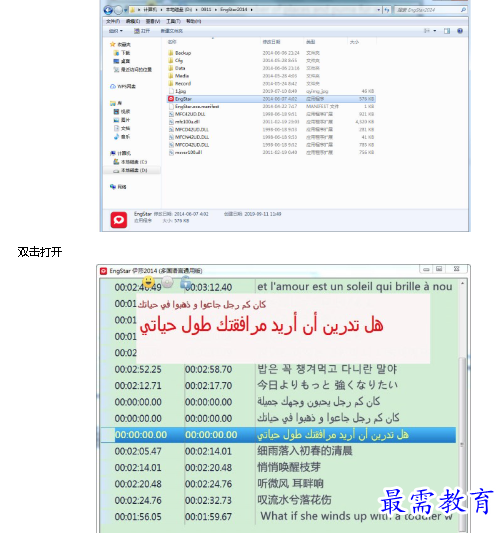Sort by the 修改日期 column header
The width and height of the screenshot is (502, 533).
pyautogui.click(x=271, y=42)
